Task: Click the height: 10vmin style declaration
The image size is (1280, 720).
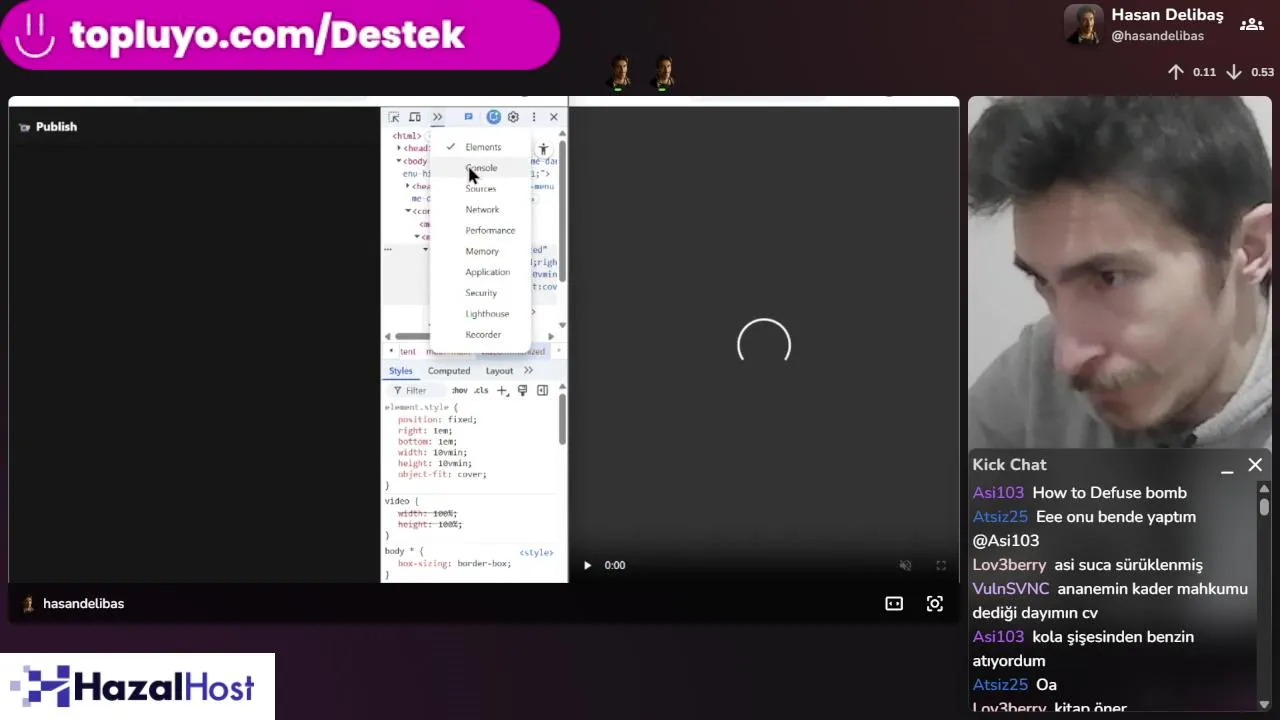Action: [x=435, y=464]
